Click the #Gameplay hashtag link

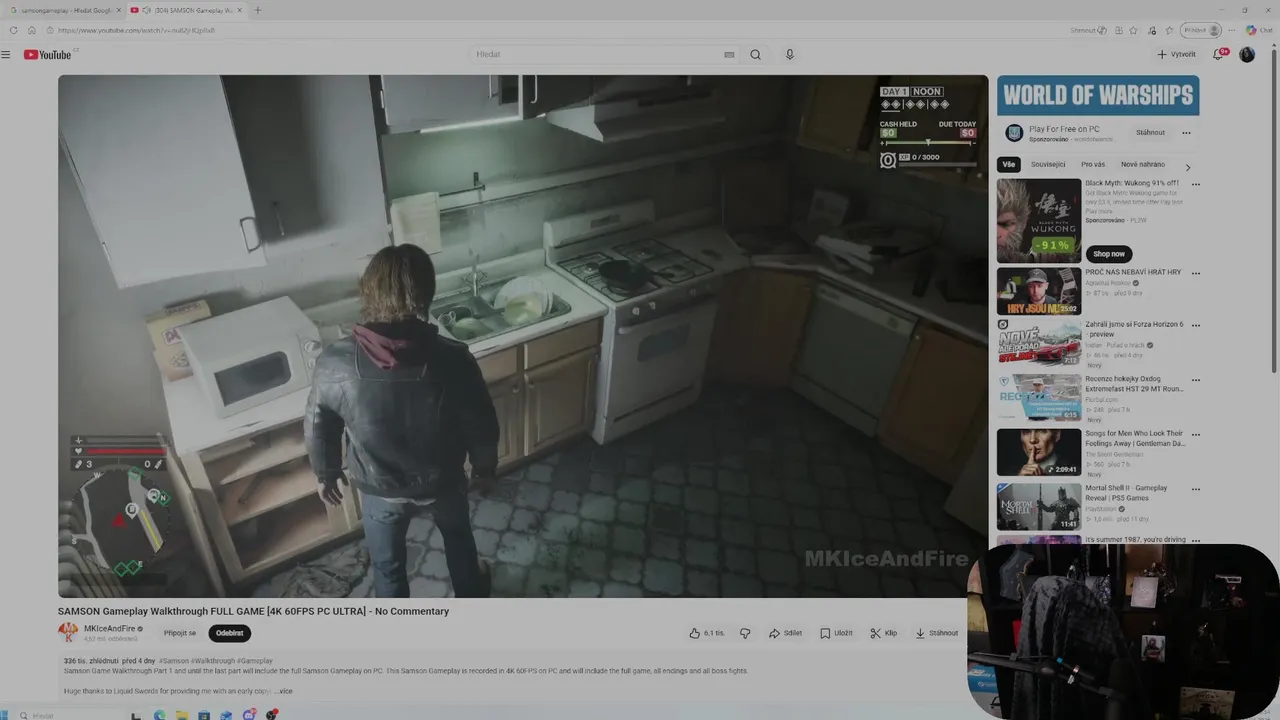point(256,661)
